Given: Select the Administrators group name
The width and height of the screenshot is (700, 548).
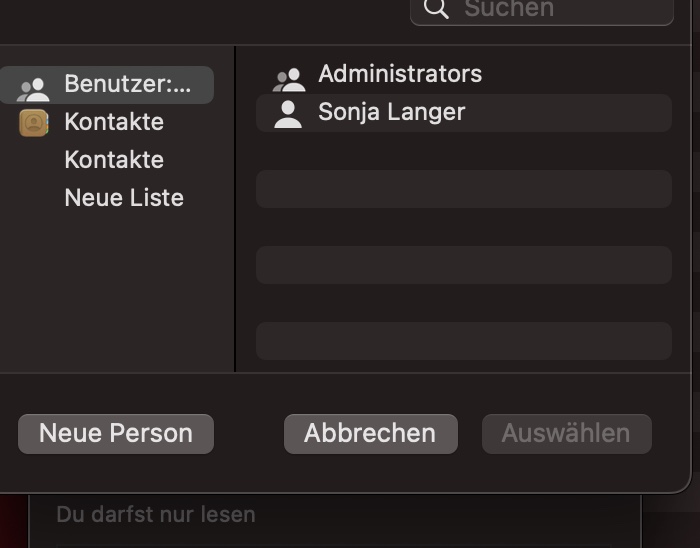Looking at the screenshot, I should click(400, 74).
